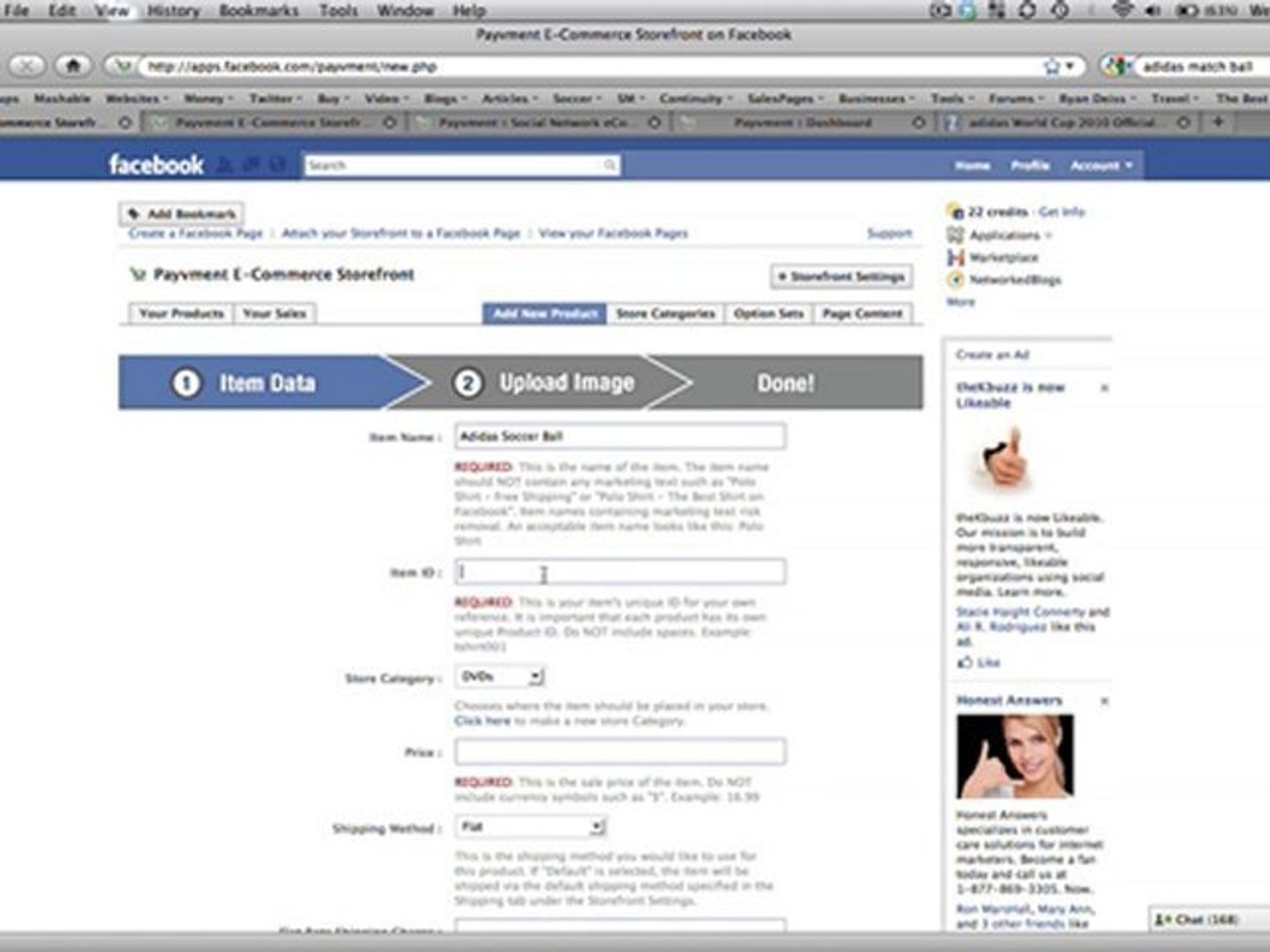Open the Chat bar at bottom
Screen dimensions: 1270x952
click(x=1208, y=919)
